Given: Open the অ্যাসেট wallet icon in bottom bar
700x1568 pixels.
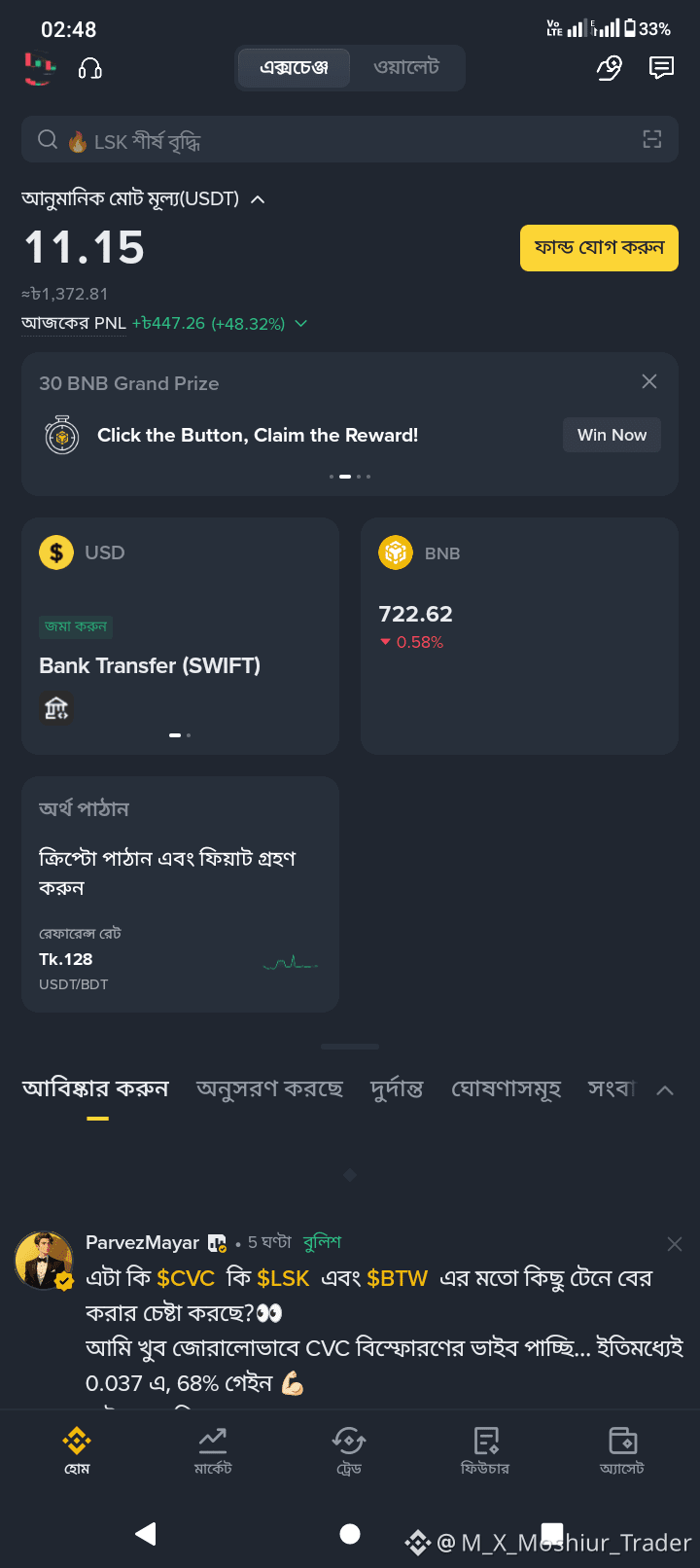Looking at the screenshot, I should coord(622,1450).
